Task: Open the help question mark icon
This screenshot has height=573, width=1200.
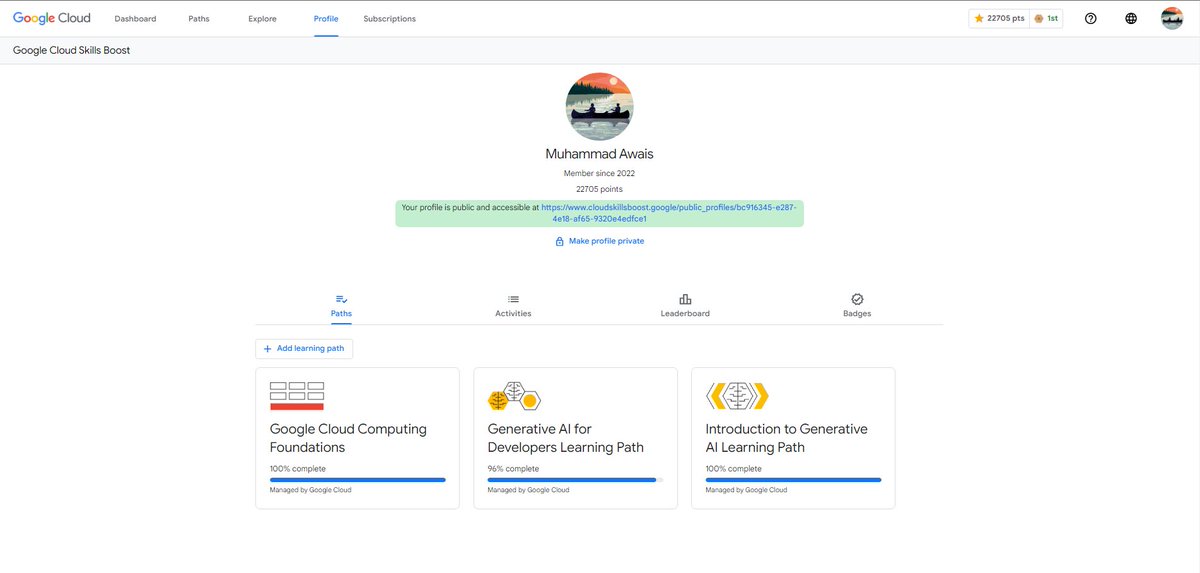Action: pos(1091,18)
